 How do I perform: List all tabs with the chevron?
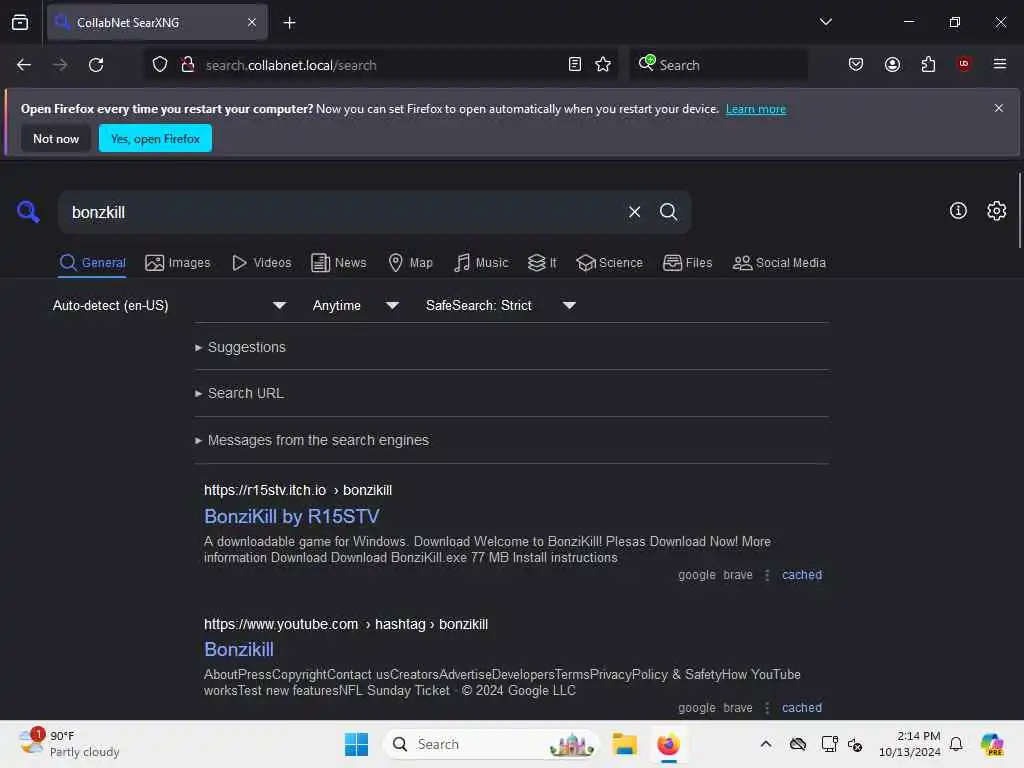coord(825,22)
